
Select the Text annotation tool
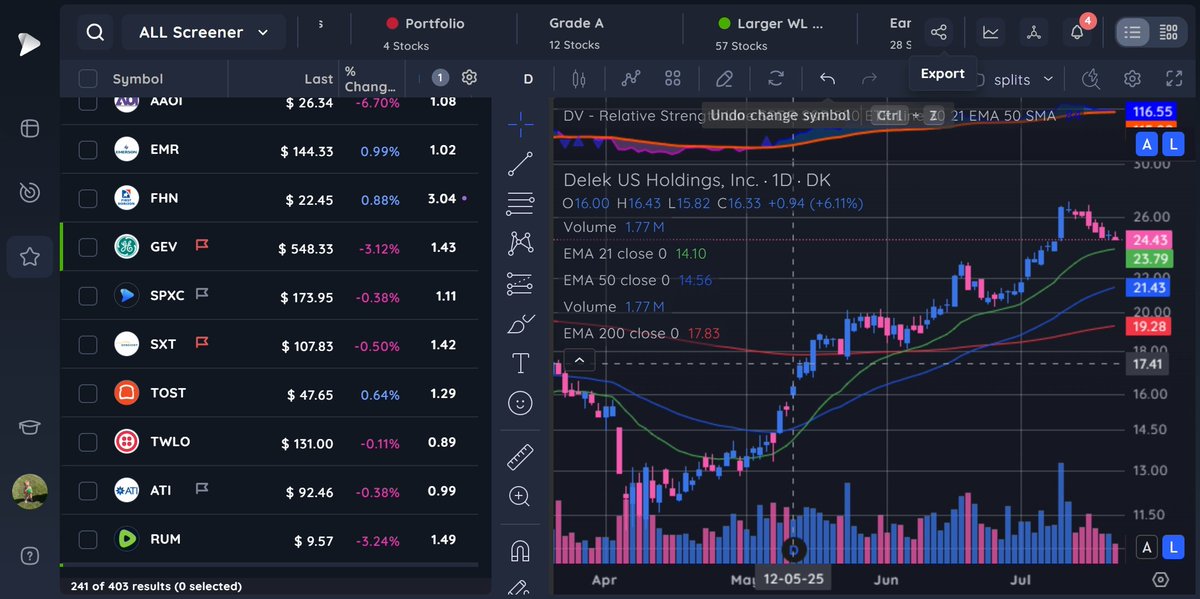tap(520, 363)
